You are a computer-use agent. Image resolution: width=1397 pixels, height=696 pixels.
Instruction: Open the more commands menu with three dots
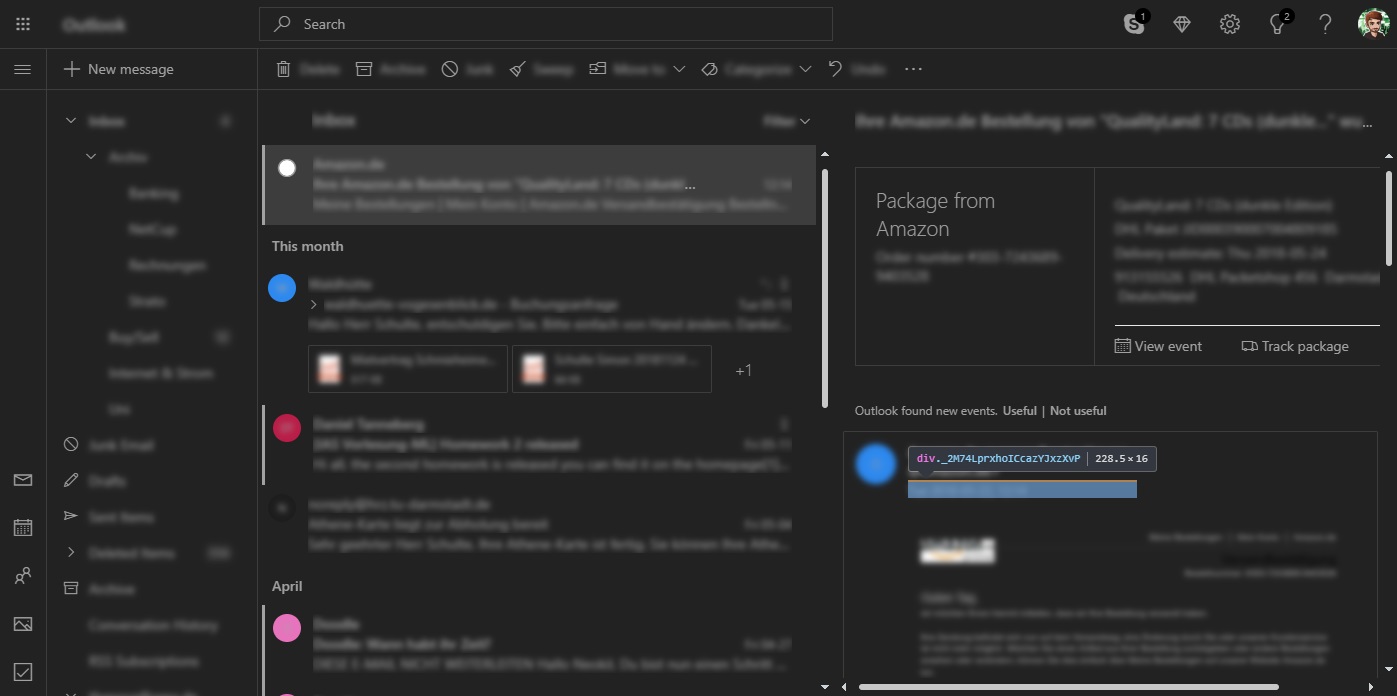tap(912, 68)
